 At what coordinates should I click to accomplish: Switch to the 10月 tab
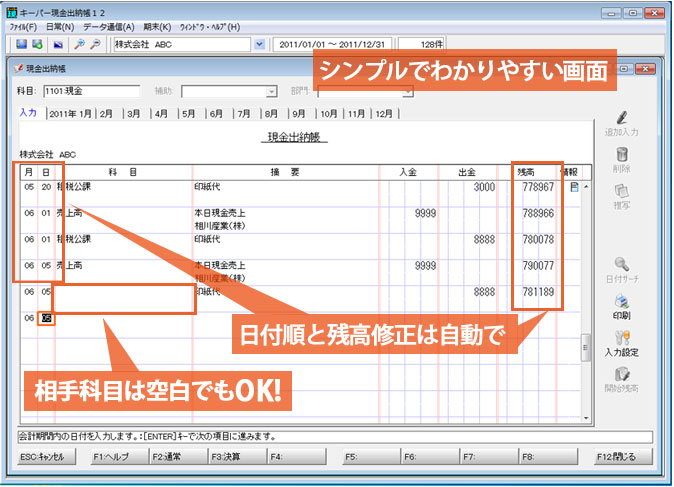click(x=329, y=114)
